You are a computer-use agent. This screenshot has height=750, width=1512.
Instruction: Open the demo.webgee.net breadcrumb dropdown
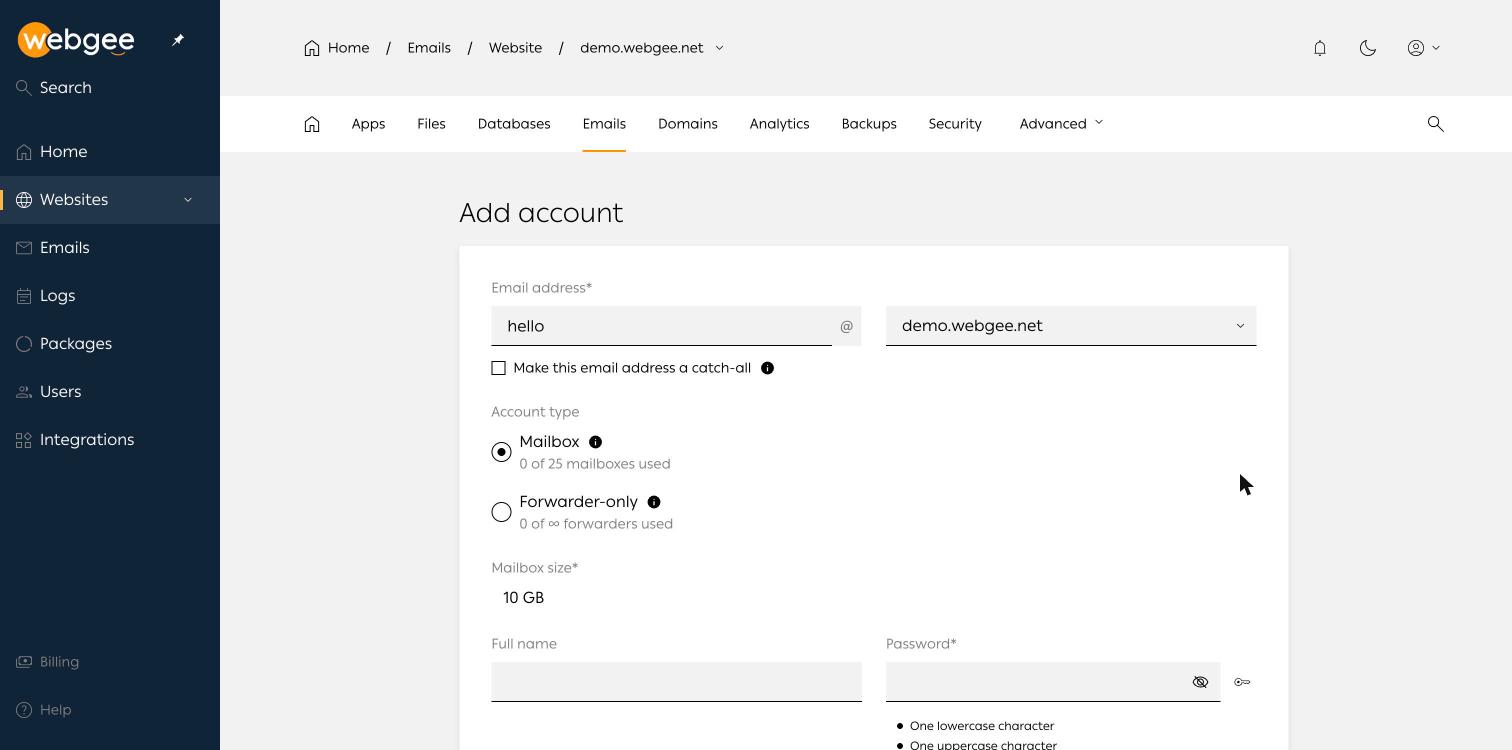point(652,48)
